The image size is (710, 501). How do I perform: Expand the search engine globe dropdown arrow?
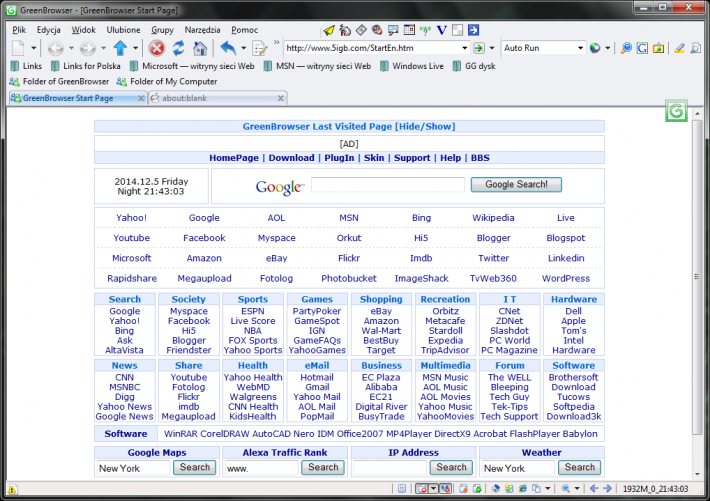[608, 48]
